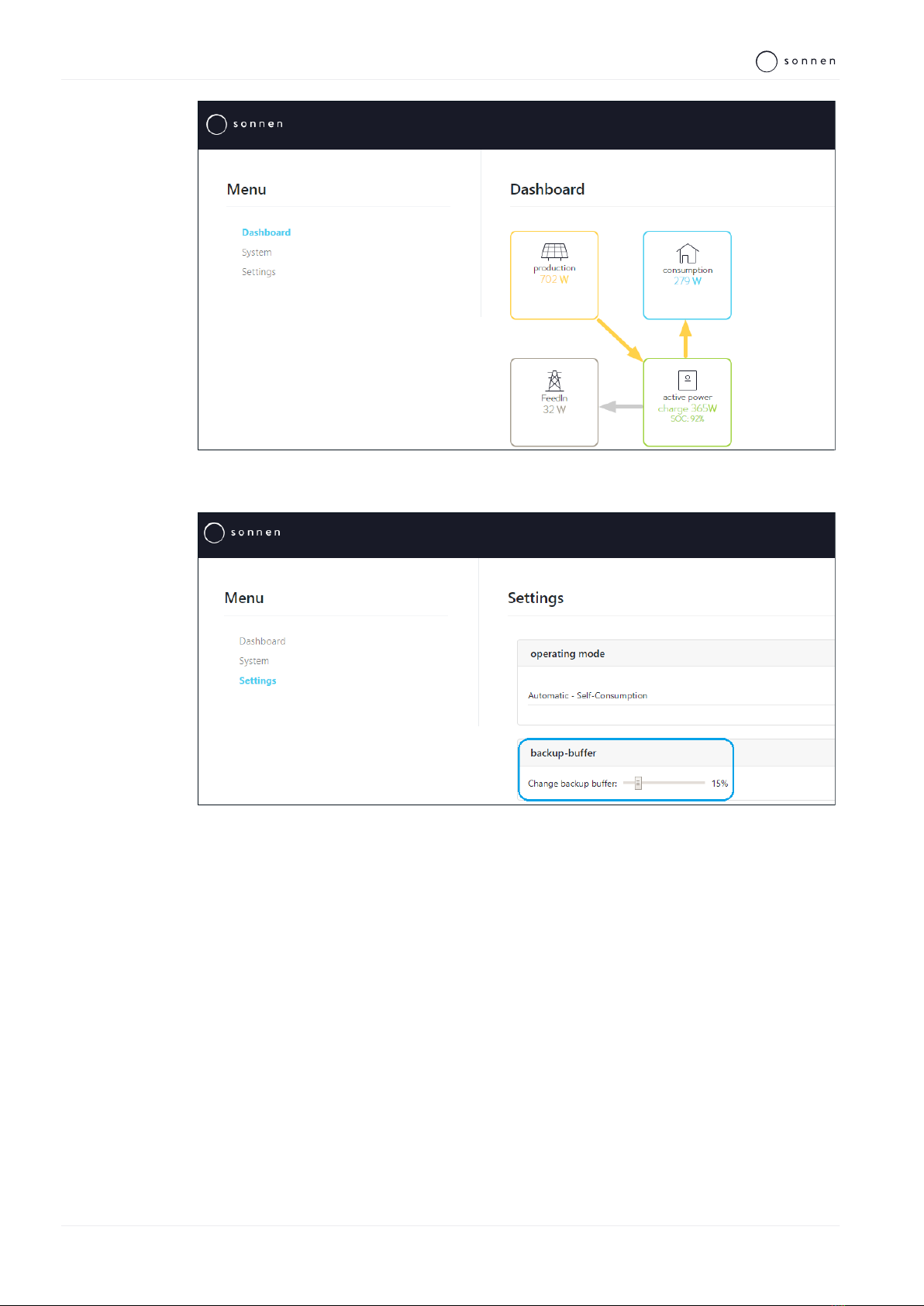Click the power pylon FeedIn icon
924x1306 pixels.
click(x=554, y=381)
